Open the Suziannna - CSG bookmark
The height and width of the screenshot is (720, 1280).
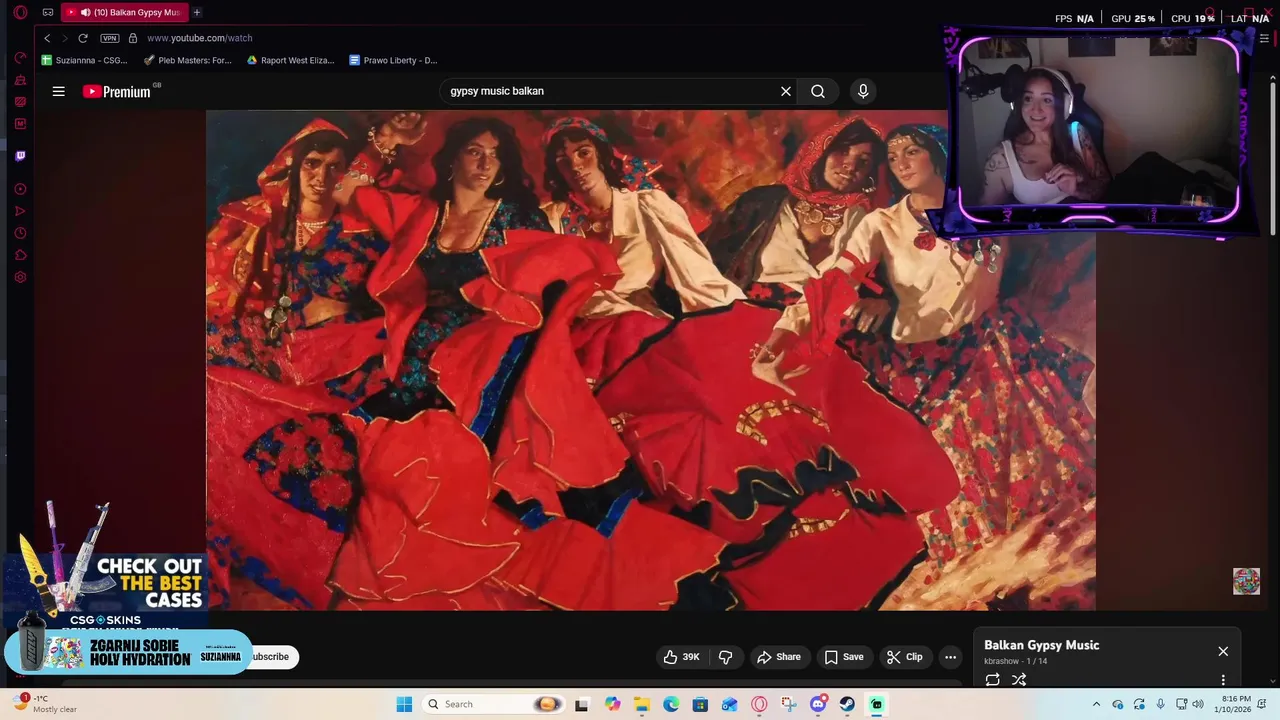[x=84, y=60]
